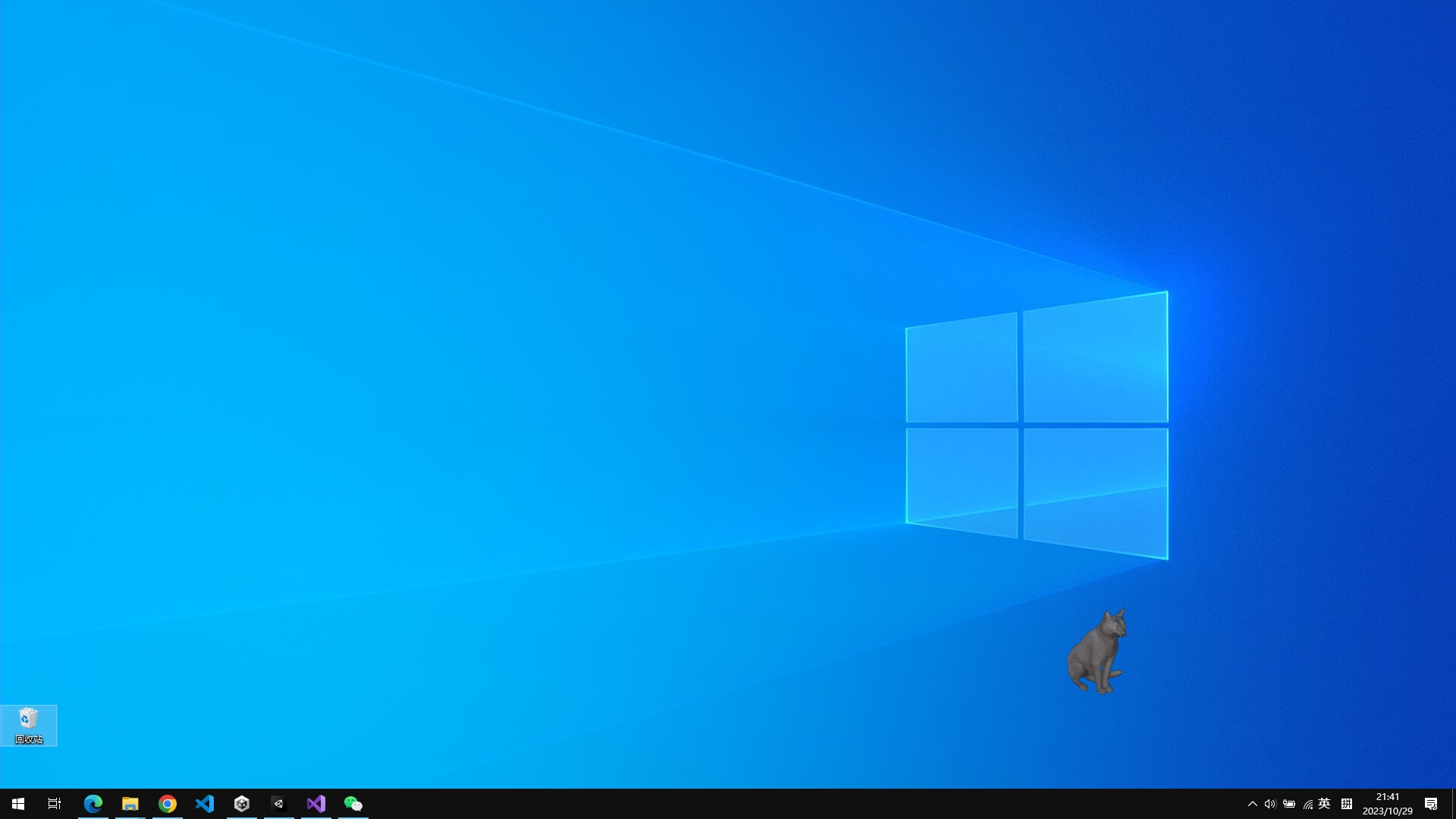
Task: Open Visual Studio Code from the taskbar
Action: coord(205,803)
